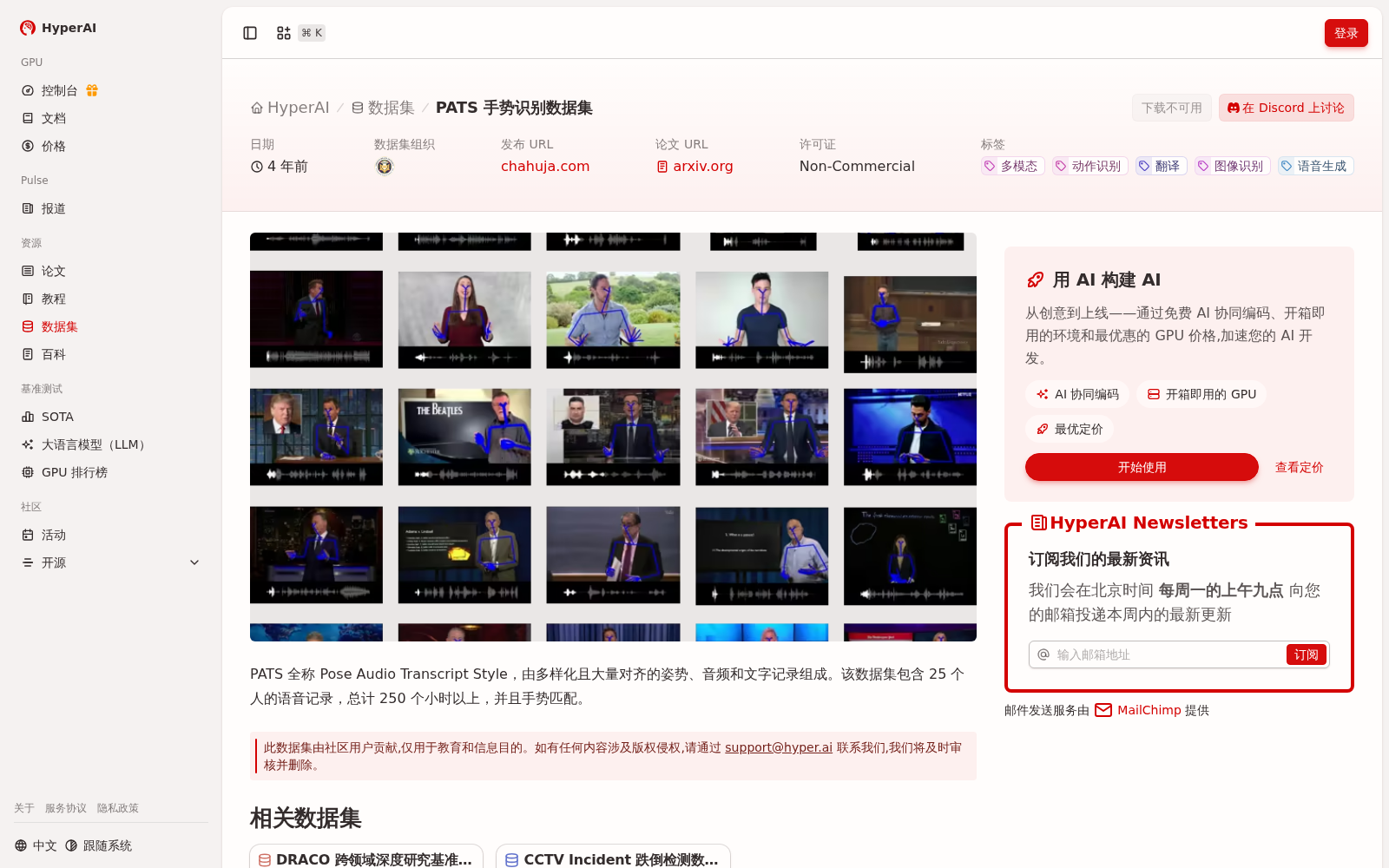Click the database icon in CCTV Incident card
1389x868 pixels.
[512, 860]
